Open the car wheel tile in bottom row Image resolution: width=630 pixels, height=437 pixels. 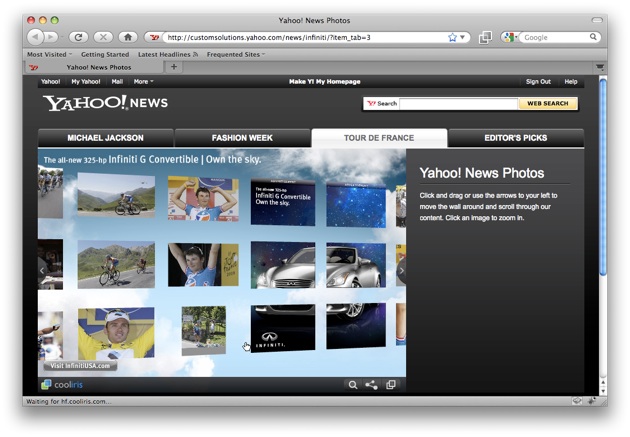pyautogui.click(x=356, y=325)
